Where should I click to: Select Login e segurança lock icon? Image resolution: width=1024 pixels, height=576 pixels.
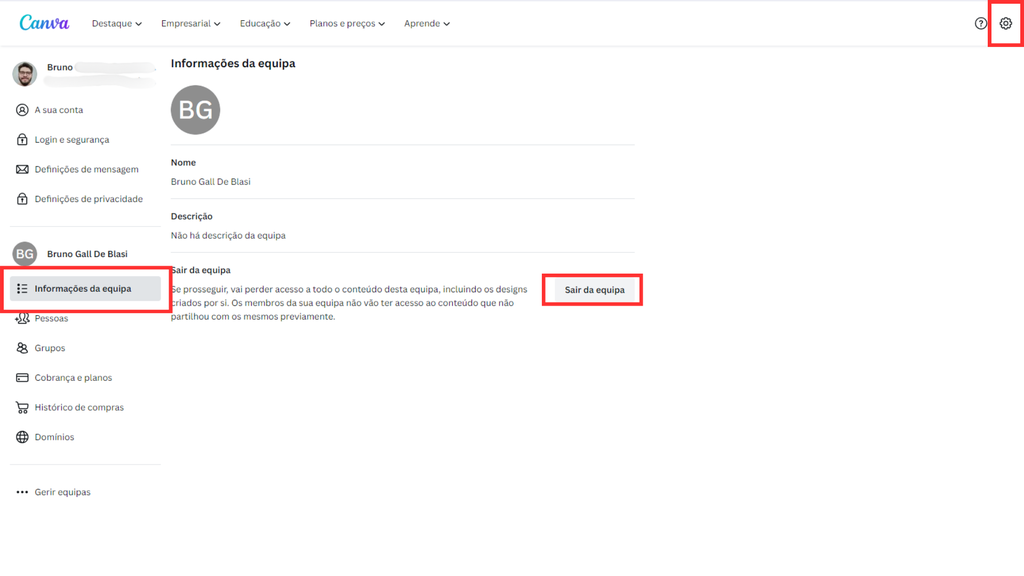pyautogui.click(x=22, y=140)
